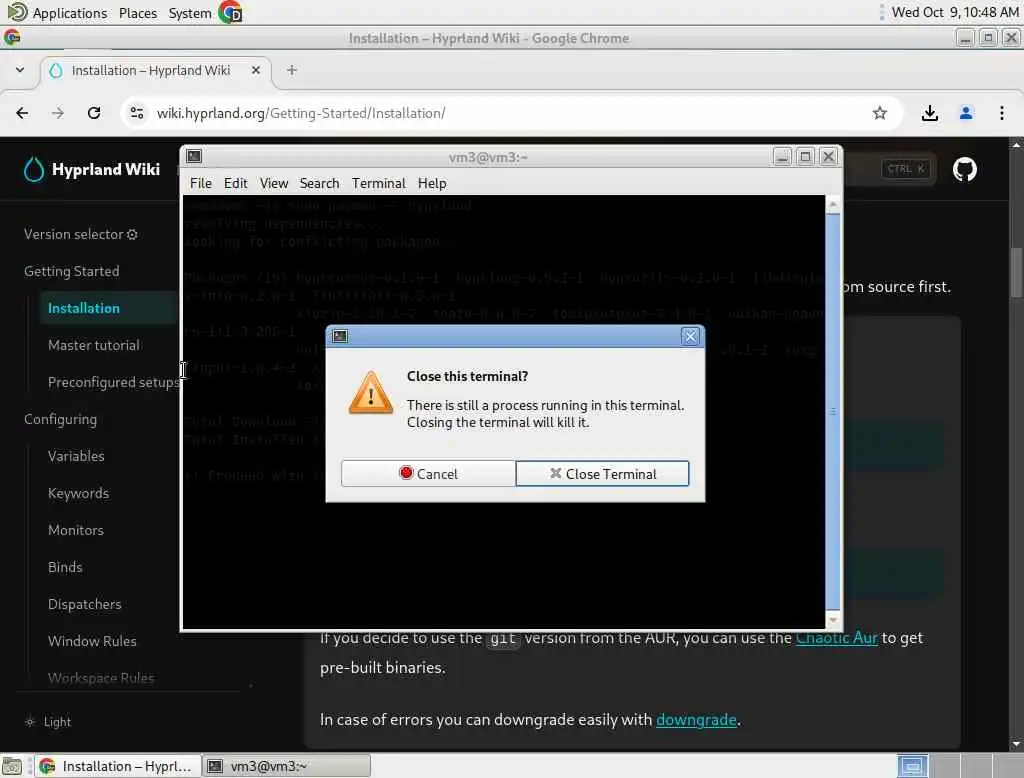Open the Places menu
The width and height of the screenshot is (1024, 778).
click(x=138, y=13)
